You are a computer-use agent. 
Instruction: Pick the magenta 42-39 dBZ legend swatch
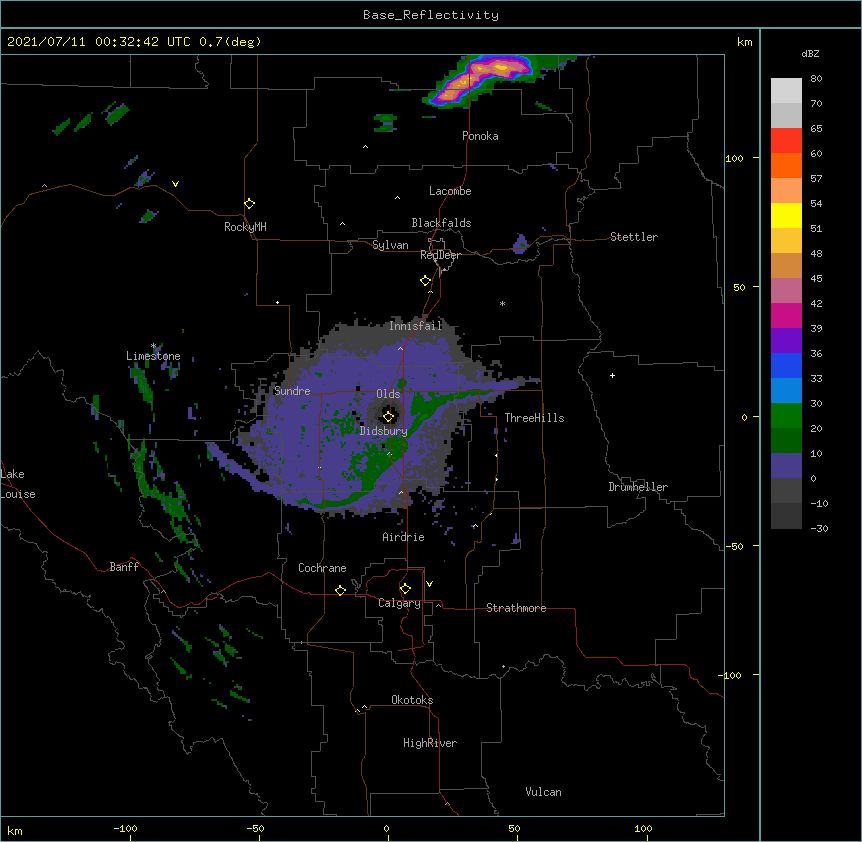click(x=786, y=315)
